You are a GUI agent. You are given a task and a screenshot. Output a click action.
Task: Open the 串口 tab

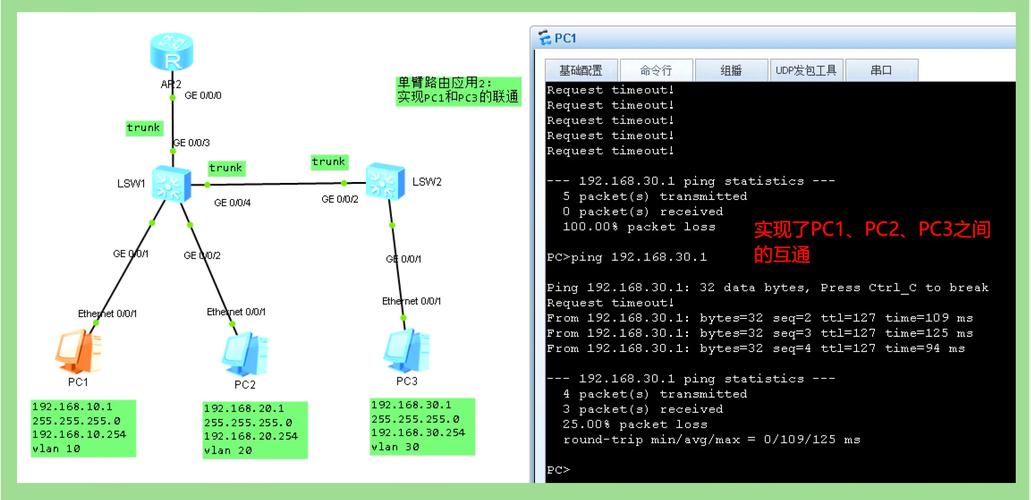(x=881, y=70)
